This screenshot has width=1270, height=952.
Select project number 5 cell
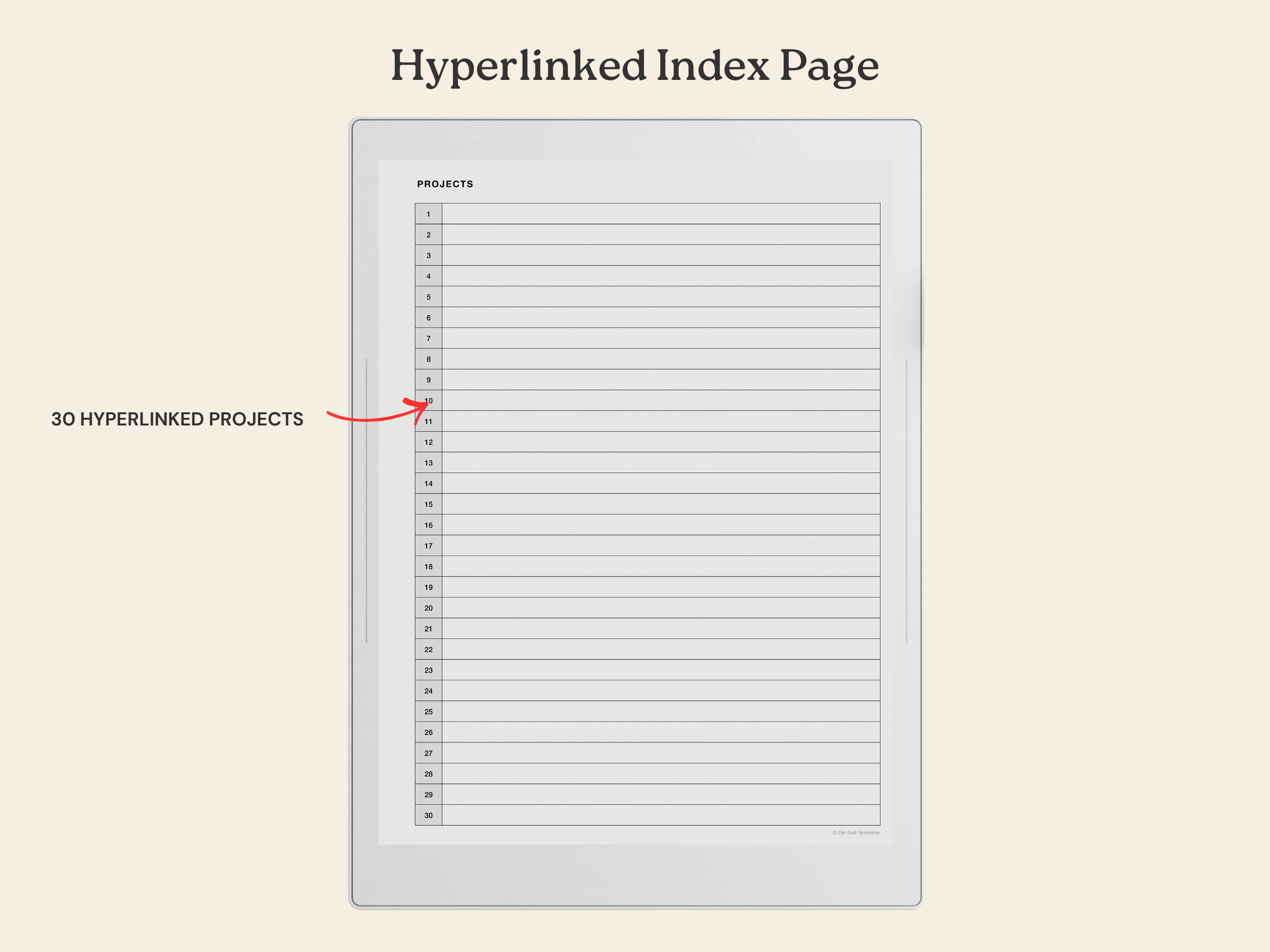428,297
